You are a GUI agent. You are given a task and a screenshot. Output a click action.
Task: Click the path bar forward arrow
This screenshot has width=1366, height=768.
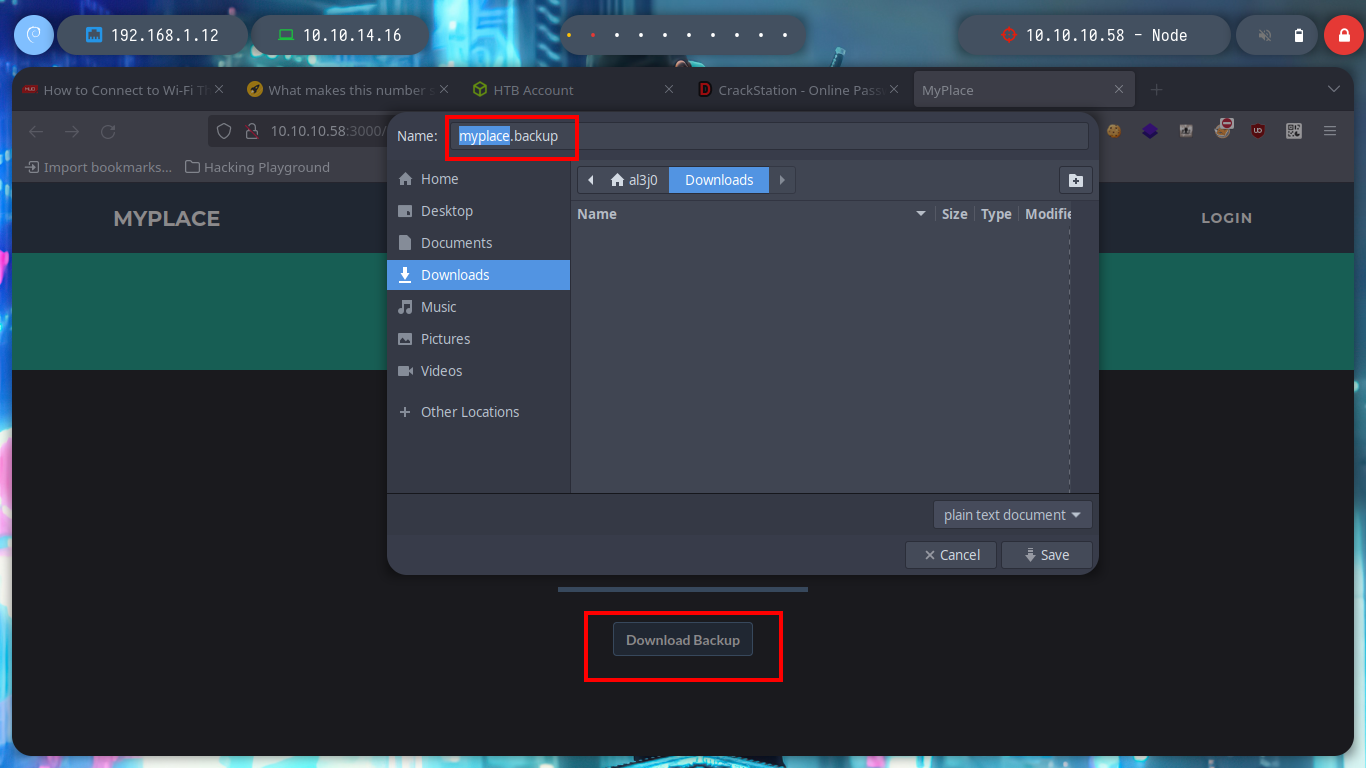(782, 180)
